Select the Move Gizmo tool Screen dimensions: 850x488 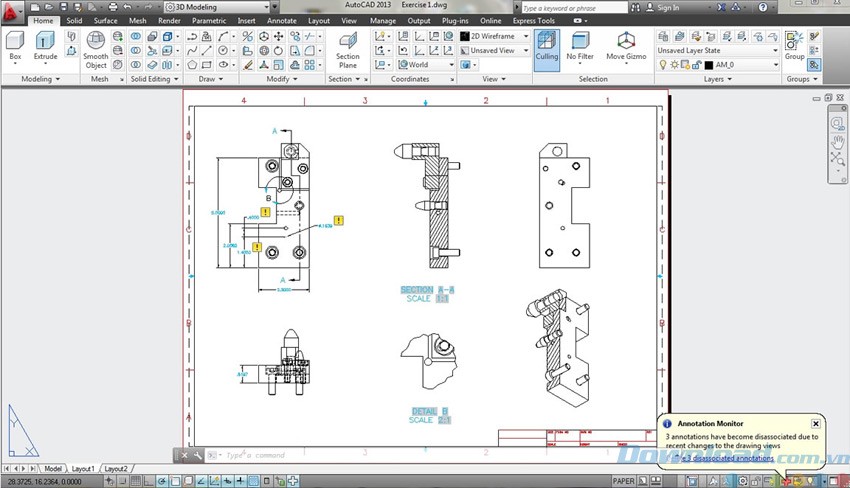point(626,46)
